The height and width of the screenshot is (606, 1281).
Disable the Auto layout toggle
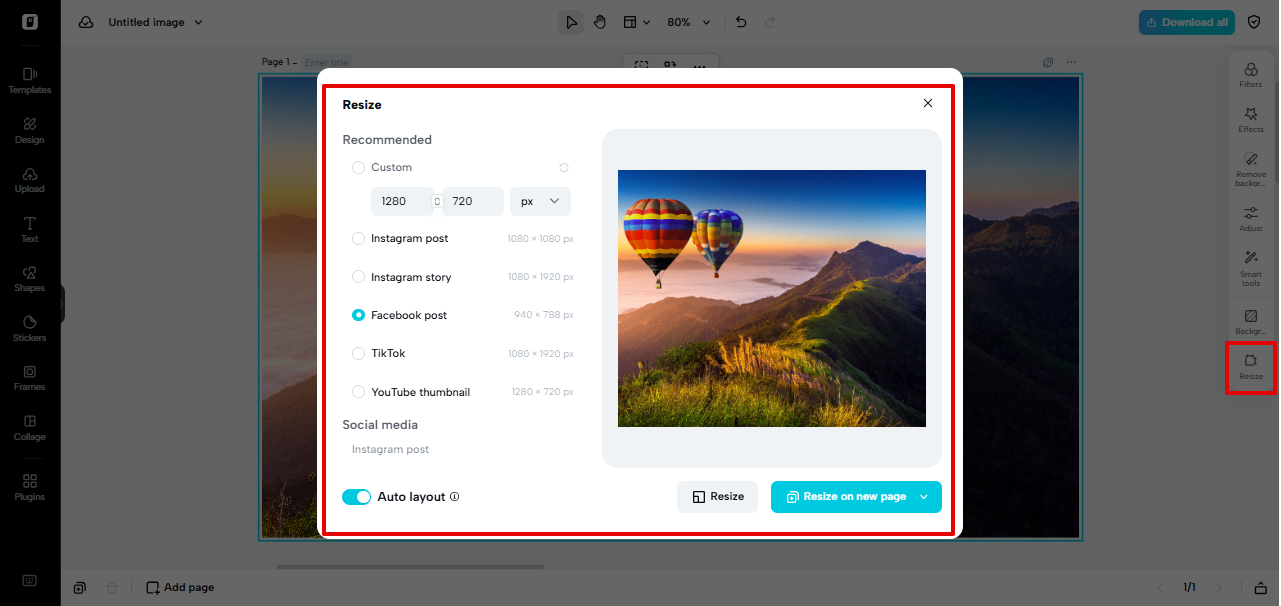click(x=356, y=496)
